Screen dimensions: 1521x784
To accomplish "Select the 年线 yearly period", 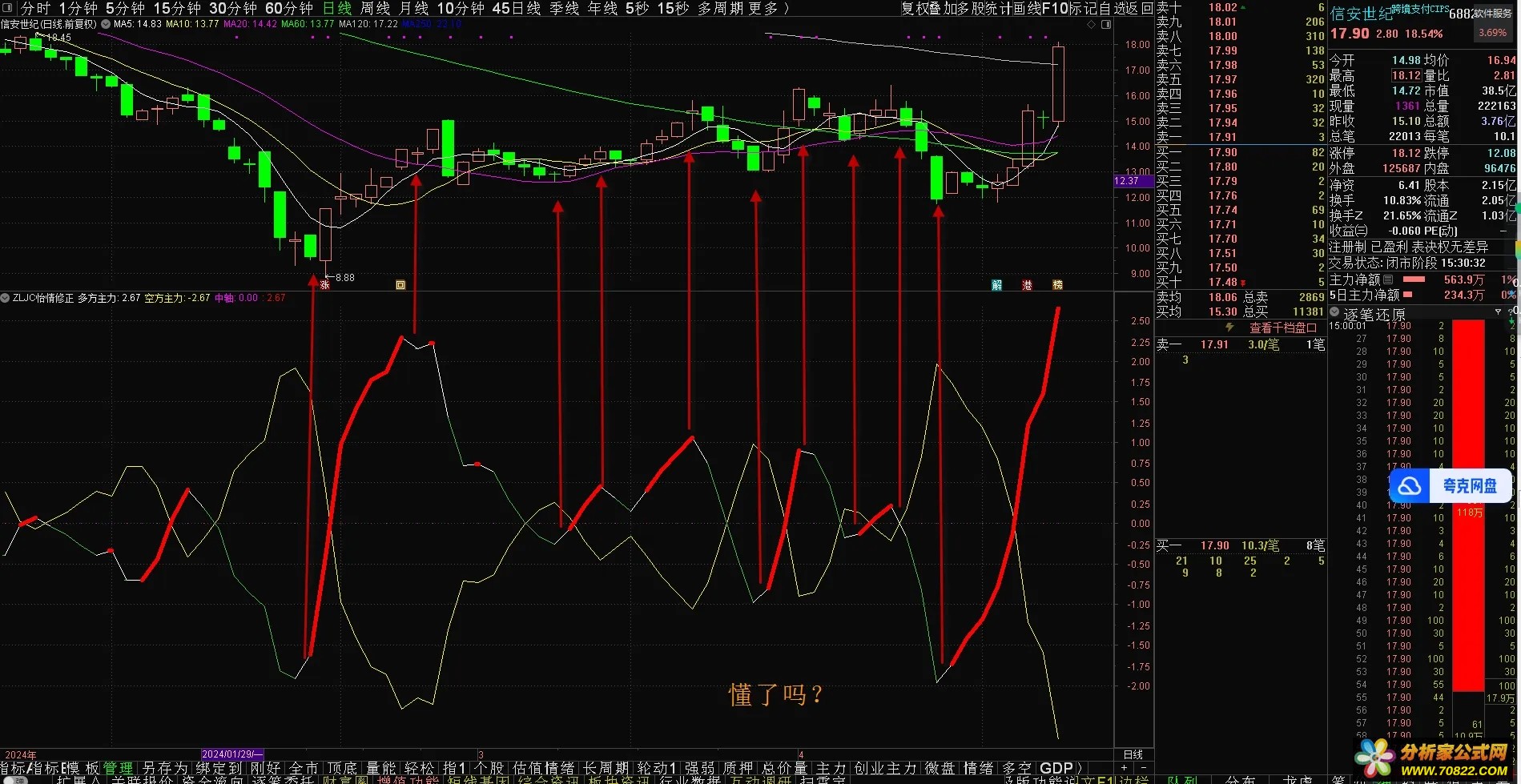I will pyautogui.click(x=602, y=8).
